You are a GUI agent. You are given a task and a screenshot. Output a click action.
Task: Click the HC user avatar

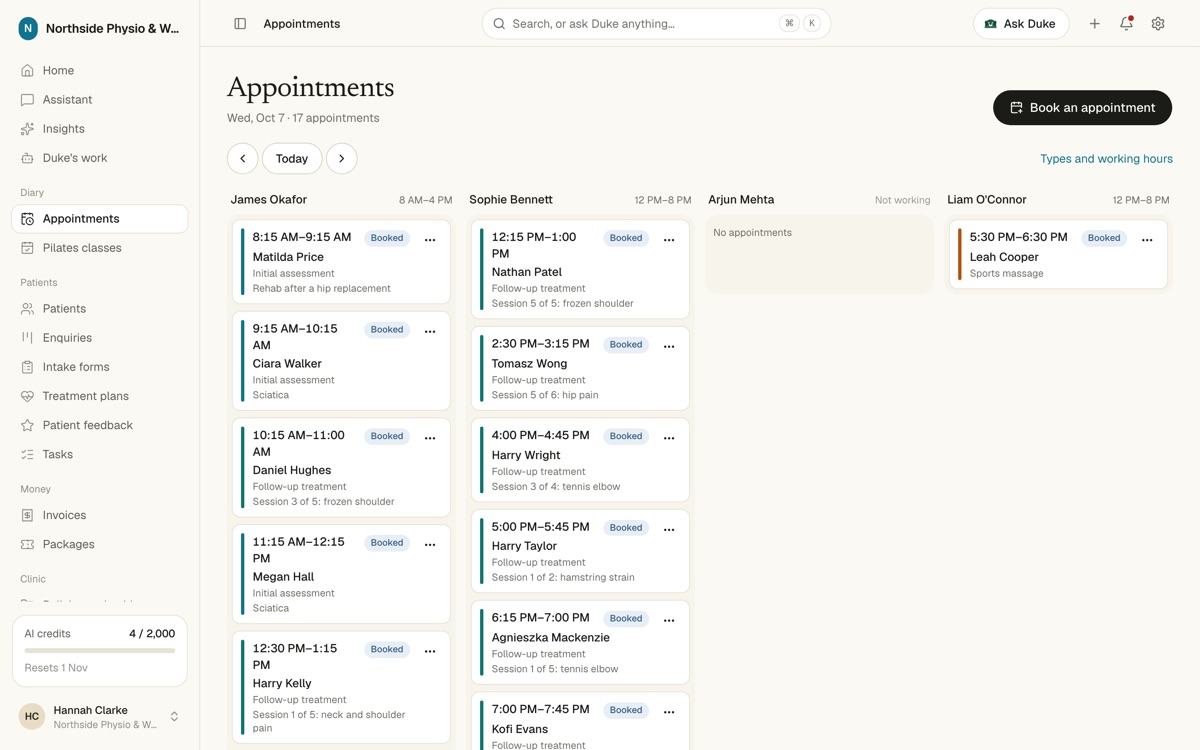[x=32, y=716]
